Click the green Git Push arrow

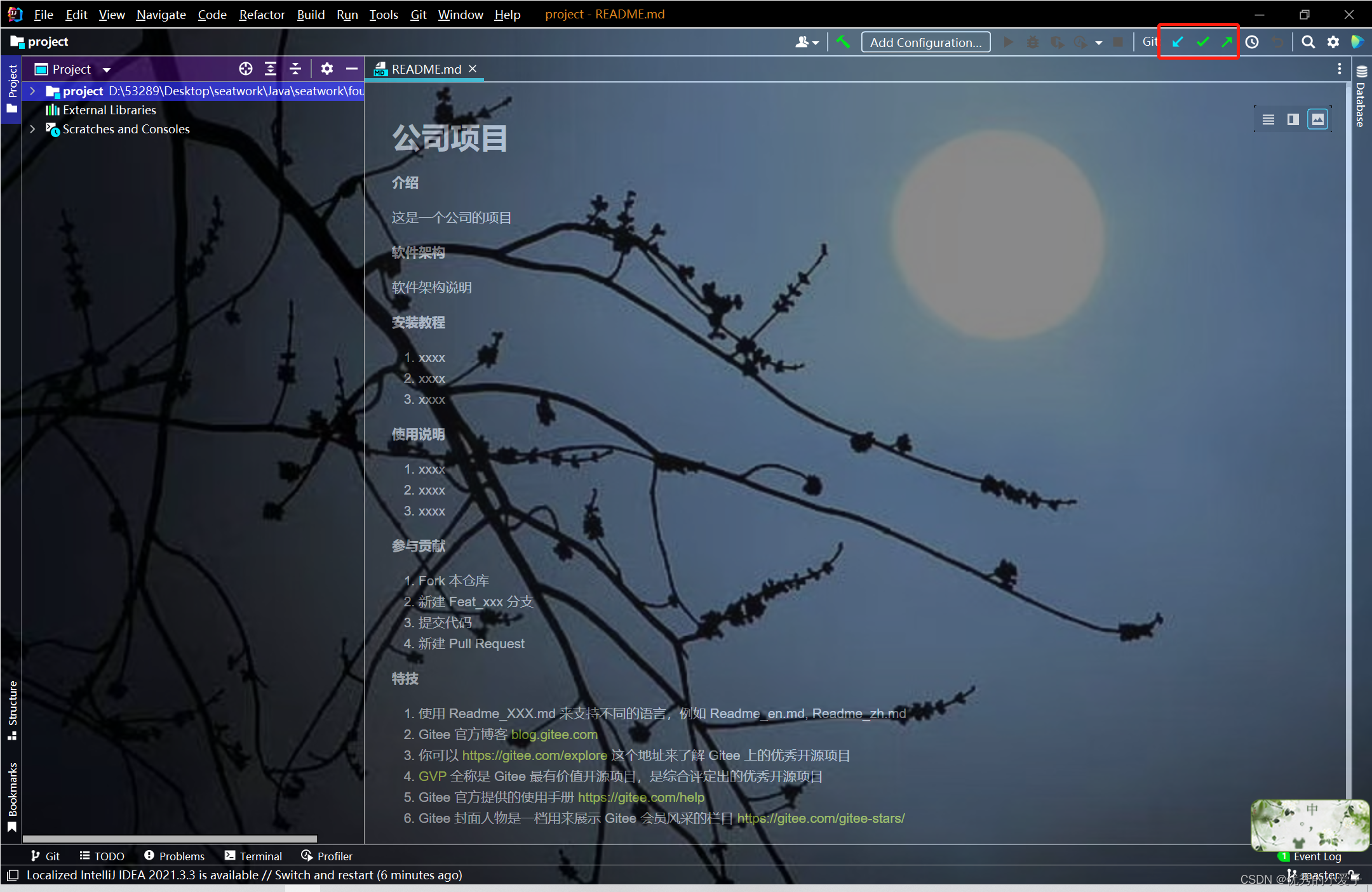pyautogui.click(x=1227, y=42)
